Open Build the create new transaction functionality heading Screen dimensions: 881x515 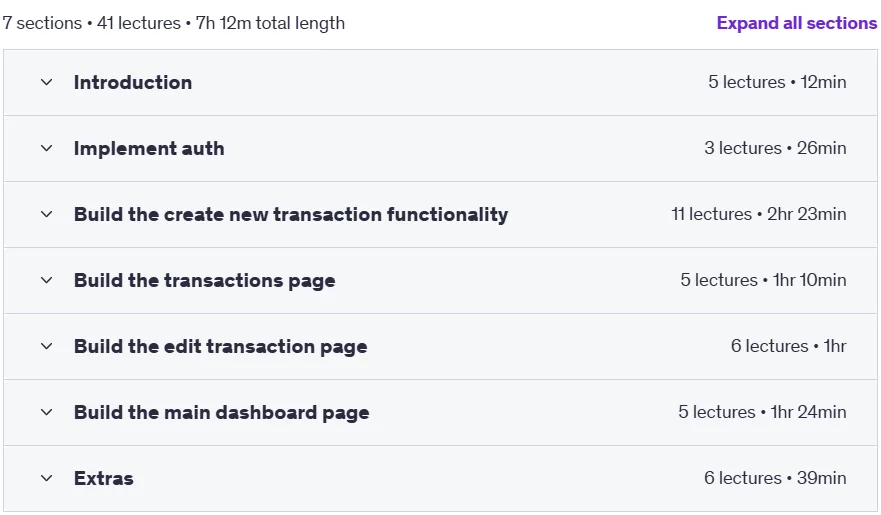[291, 215]
